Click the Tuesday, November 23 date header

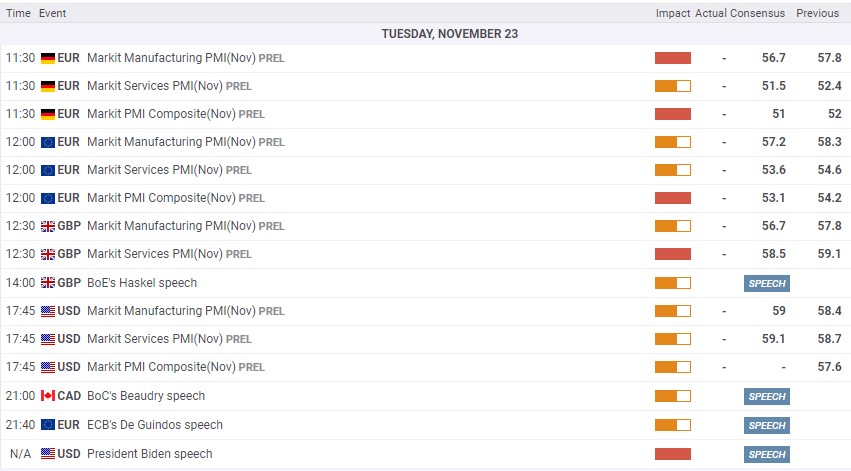[x=449, y=34]
